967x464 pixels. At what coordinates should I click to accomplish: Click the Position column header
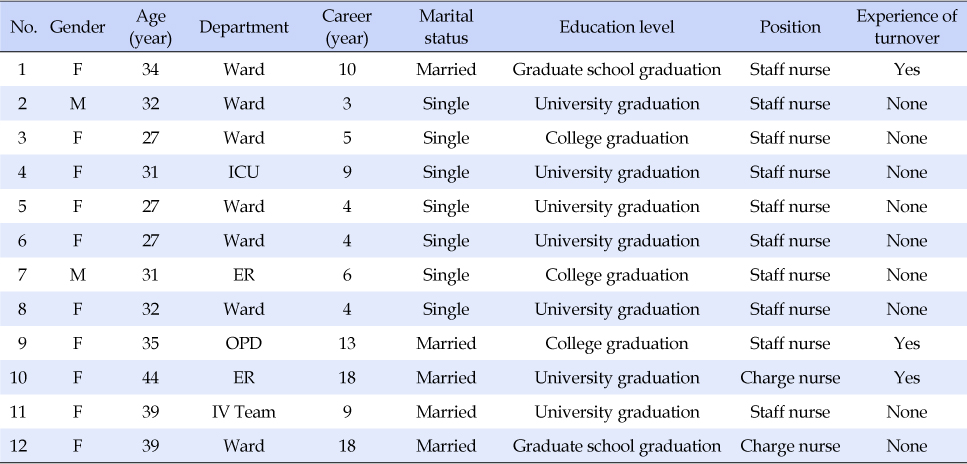tap(790, 27)
